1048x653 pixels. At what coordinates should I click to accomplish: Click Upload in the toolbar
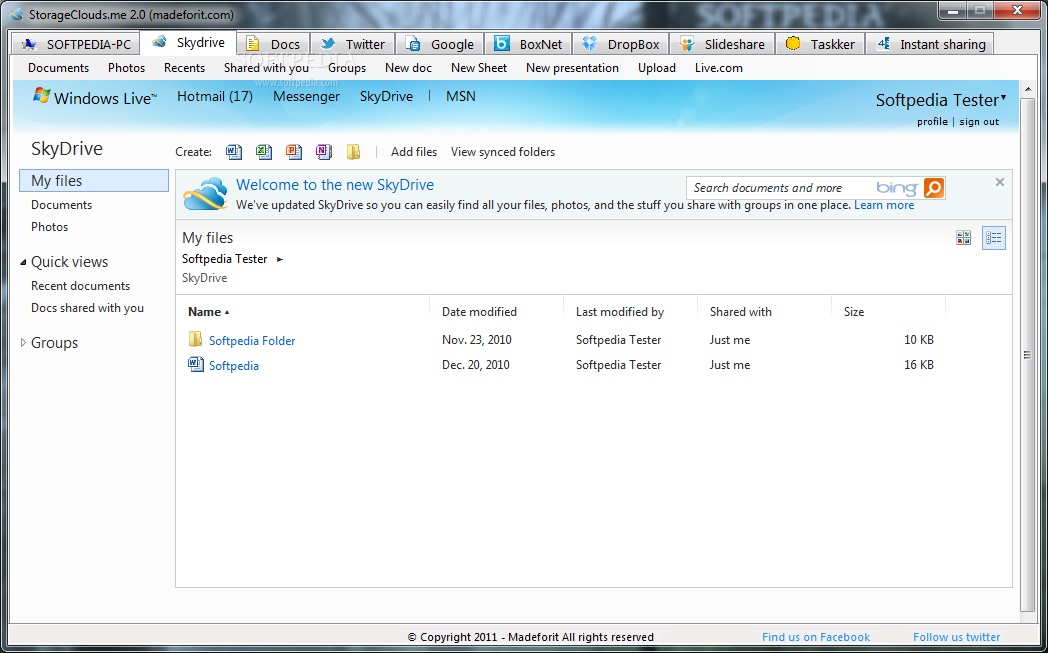[656, 68]
